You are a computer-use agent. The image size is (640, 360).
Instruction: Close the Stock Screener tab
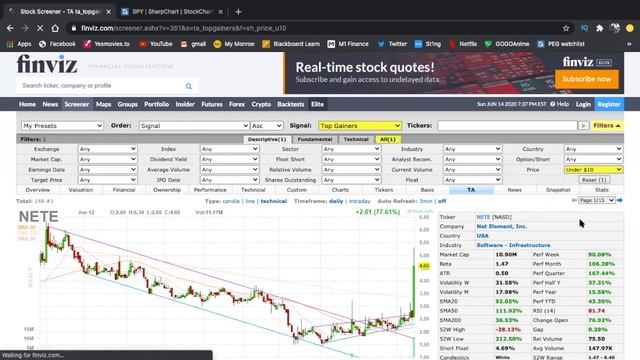[x=109, y=12]
